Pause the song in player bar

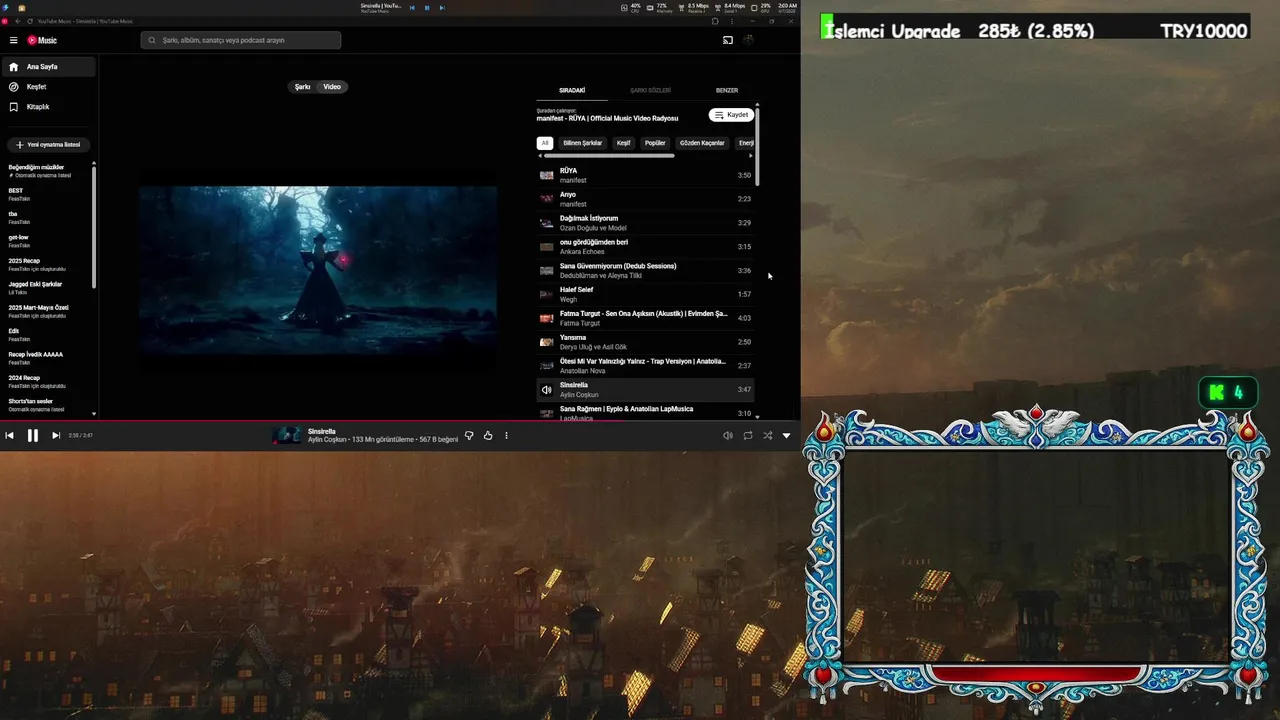[32, 435]
